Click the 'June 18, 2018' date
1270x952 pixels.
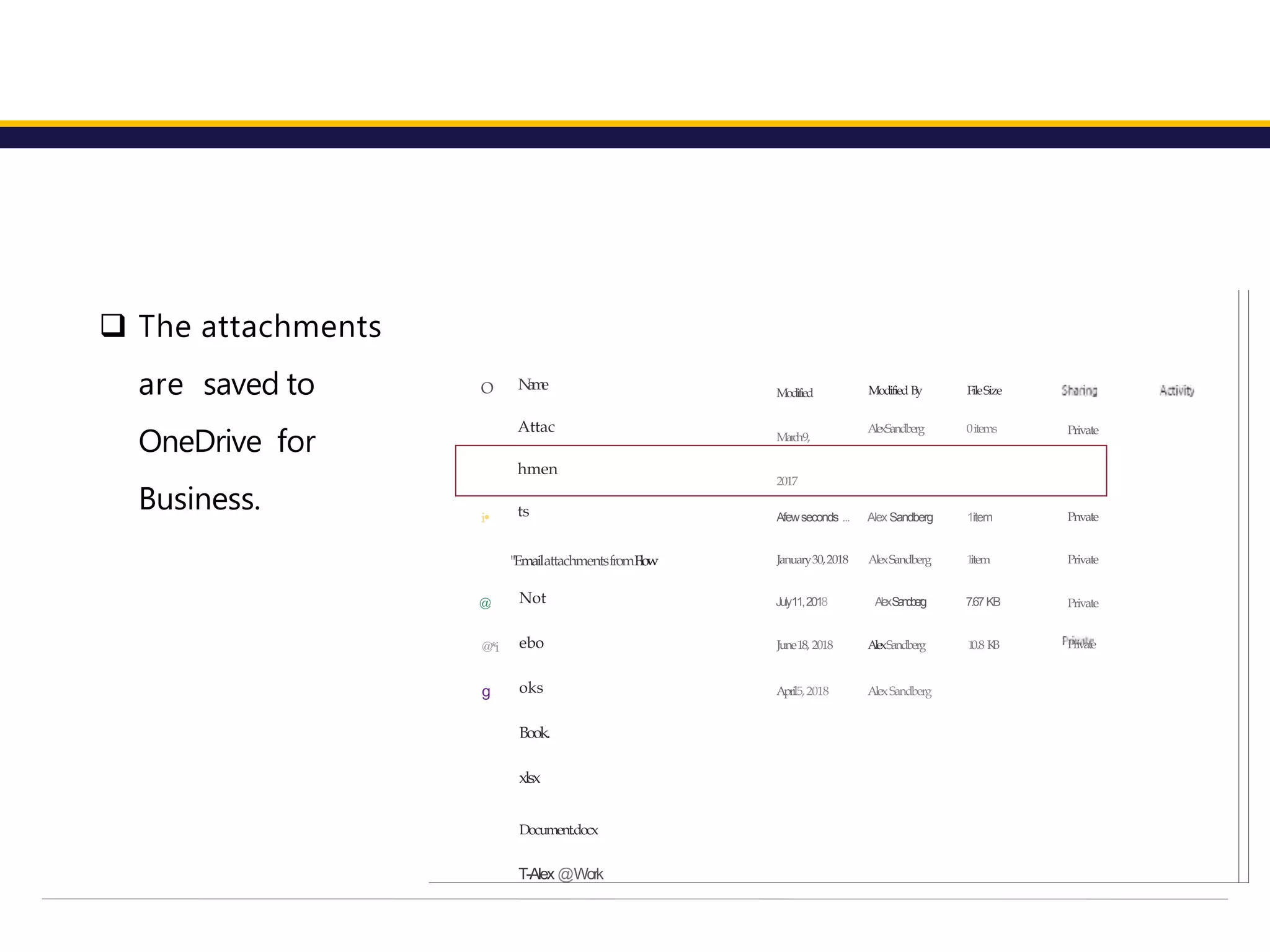point(804,645)
